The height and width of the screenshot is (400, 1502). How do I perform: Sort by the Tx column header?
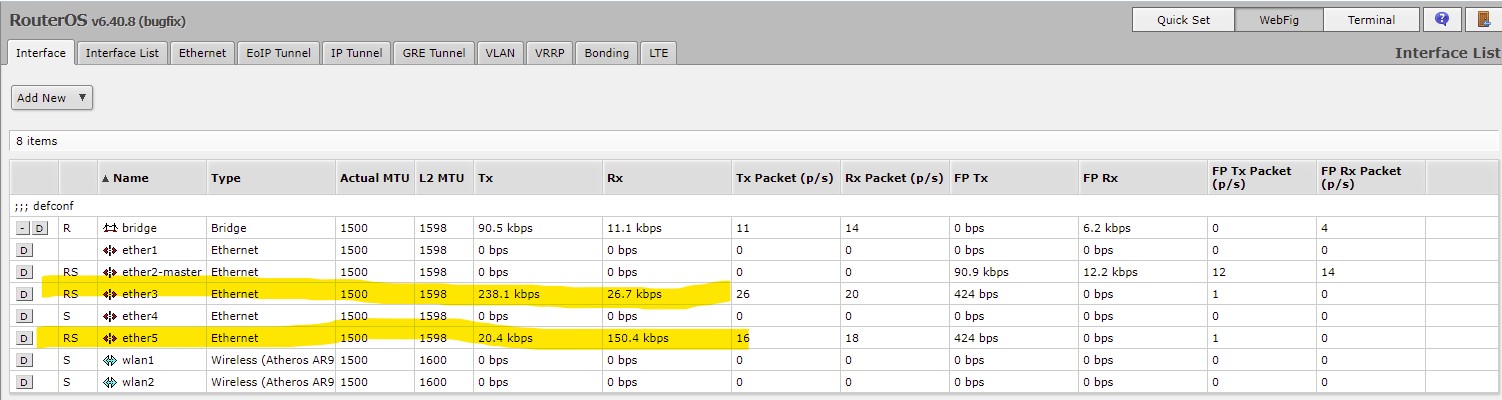click(x=538, y=178)
